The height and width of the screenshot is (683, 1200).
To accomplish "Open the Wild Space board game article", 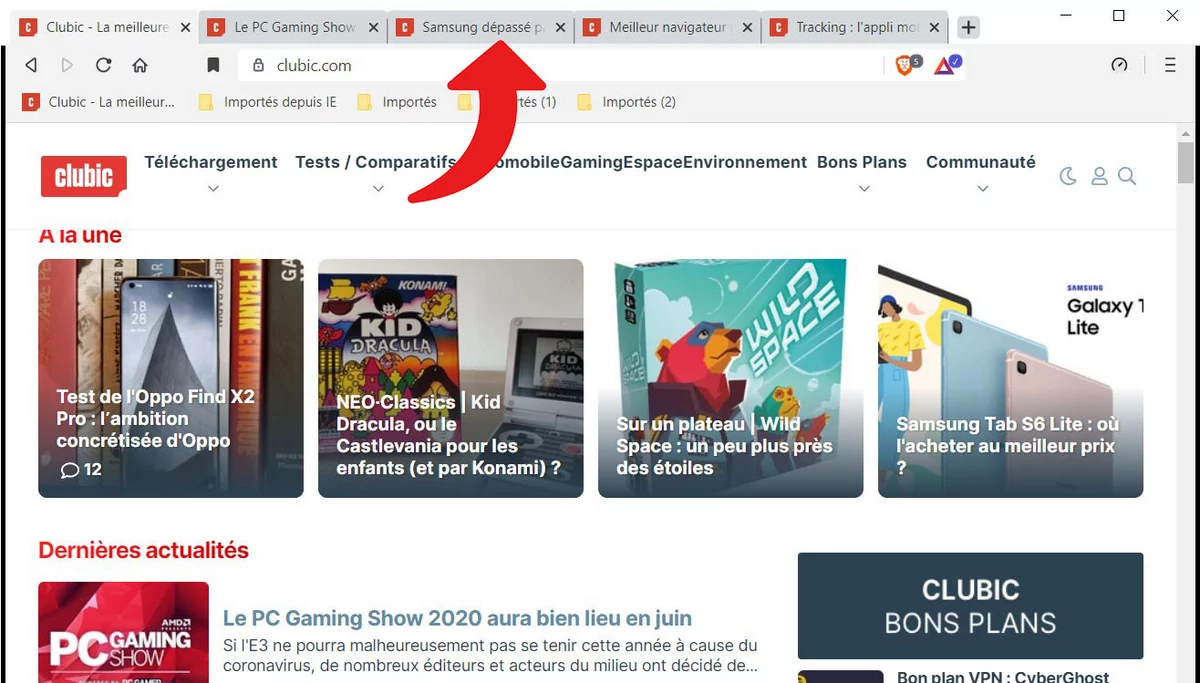I will pos(731,378).
